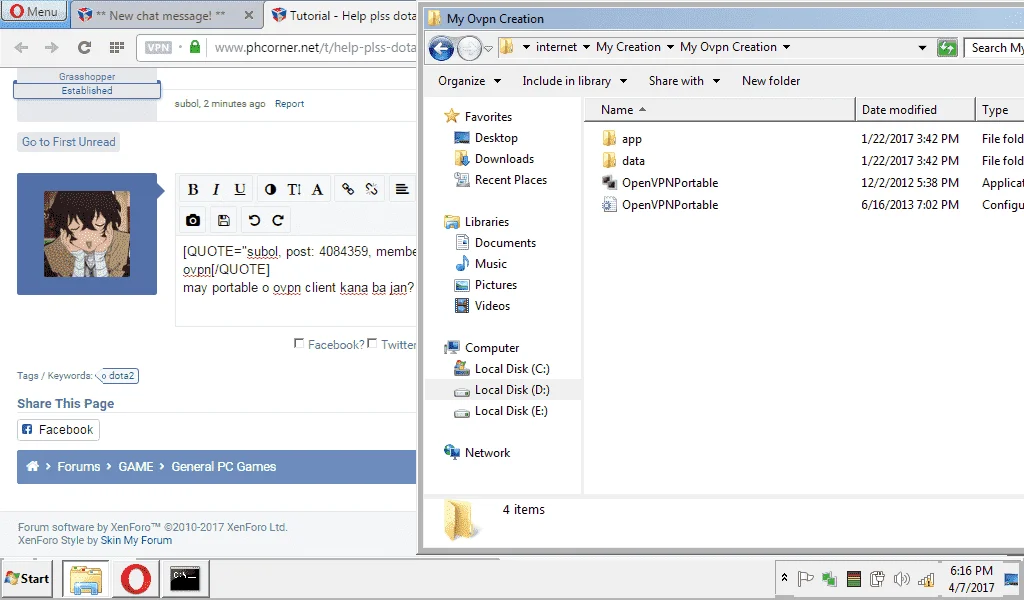Expand the arrow after 'My Ovpn Creation' in the path
1024x600 pixels.
click(x=786, y=47)
